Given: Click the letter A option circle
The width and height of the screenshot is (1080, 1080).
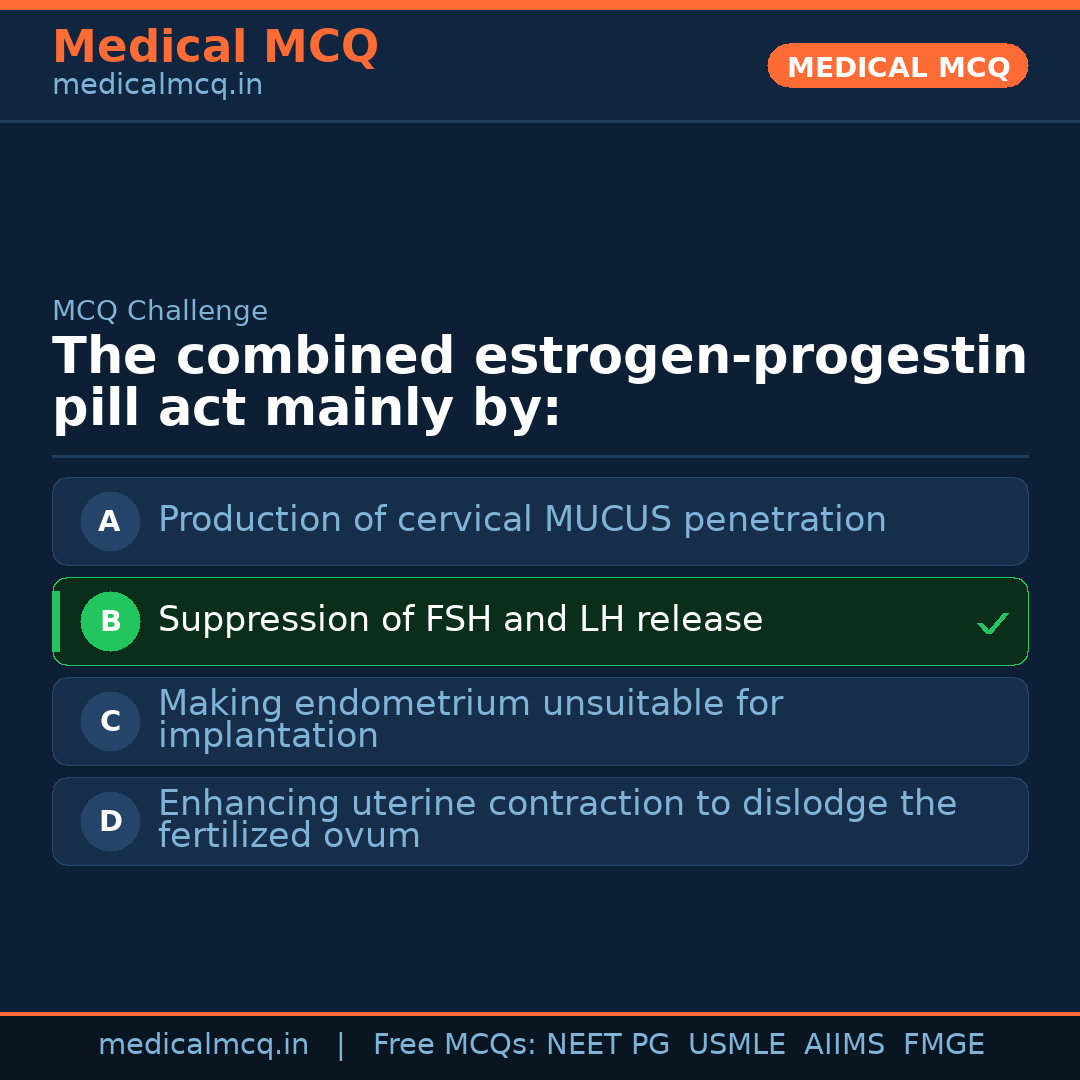Looking at the screenshot, I should pos(110,521).
